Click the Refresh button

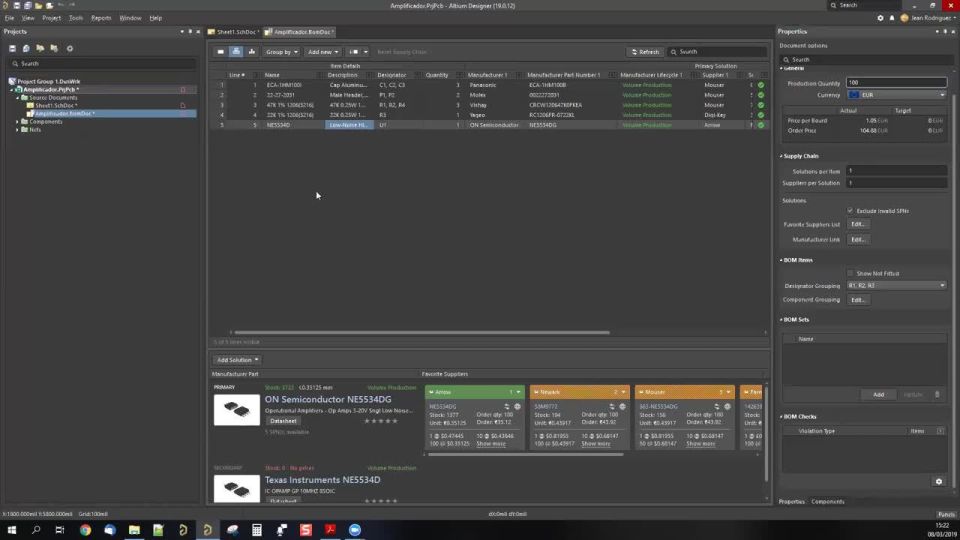pos(645,52)
